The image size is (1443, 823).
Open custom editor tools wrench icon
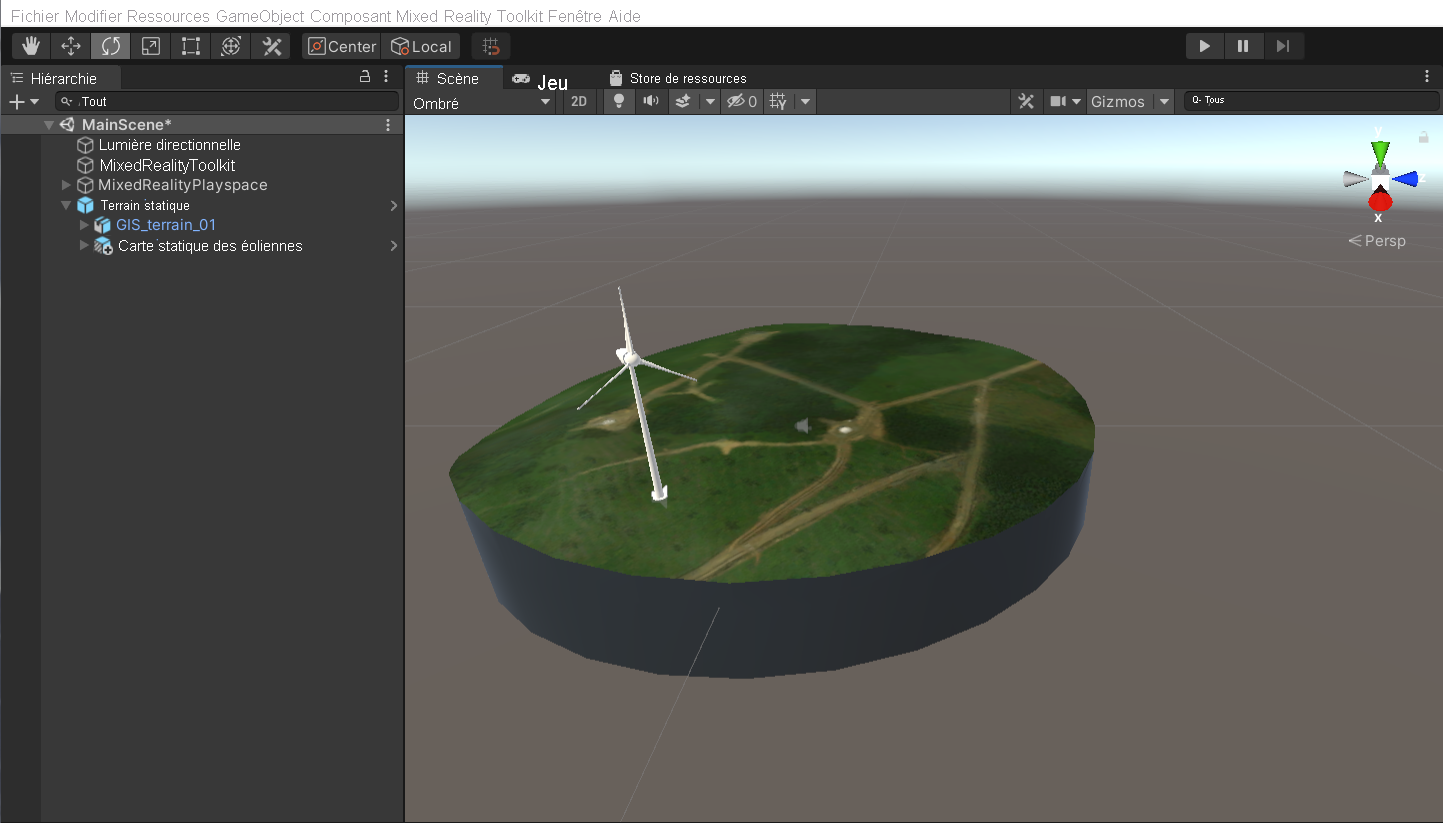pyautogui.click(x=271, y=46)
